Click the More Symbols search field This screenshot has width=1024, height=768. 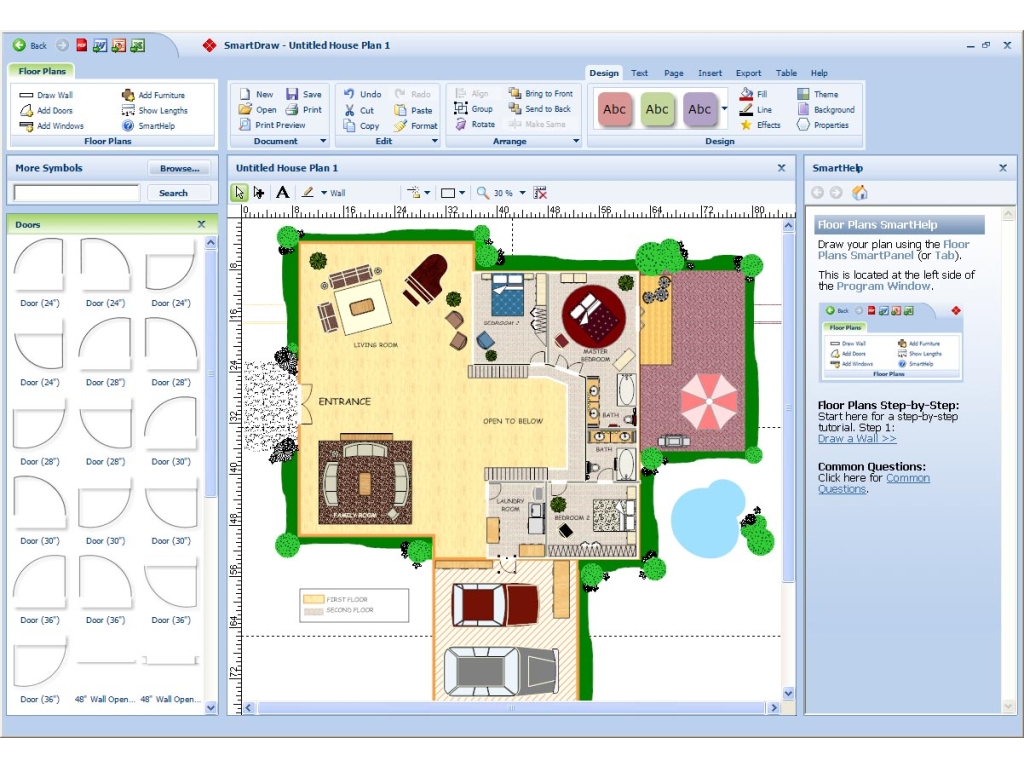pos(77,193)
